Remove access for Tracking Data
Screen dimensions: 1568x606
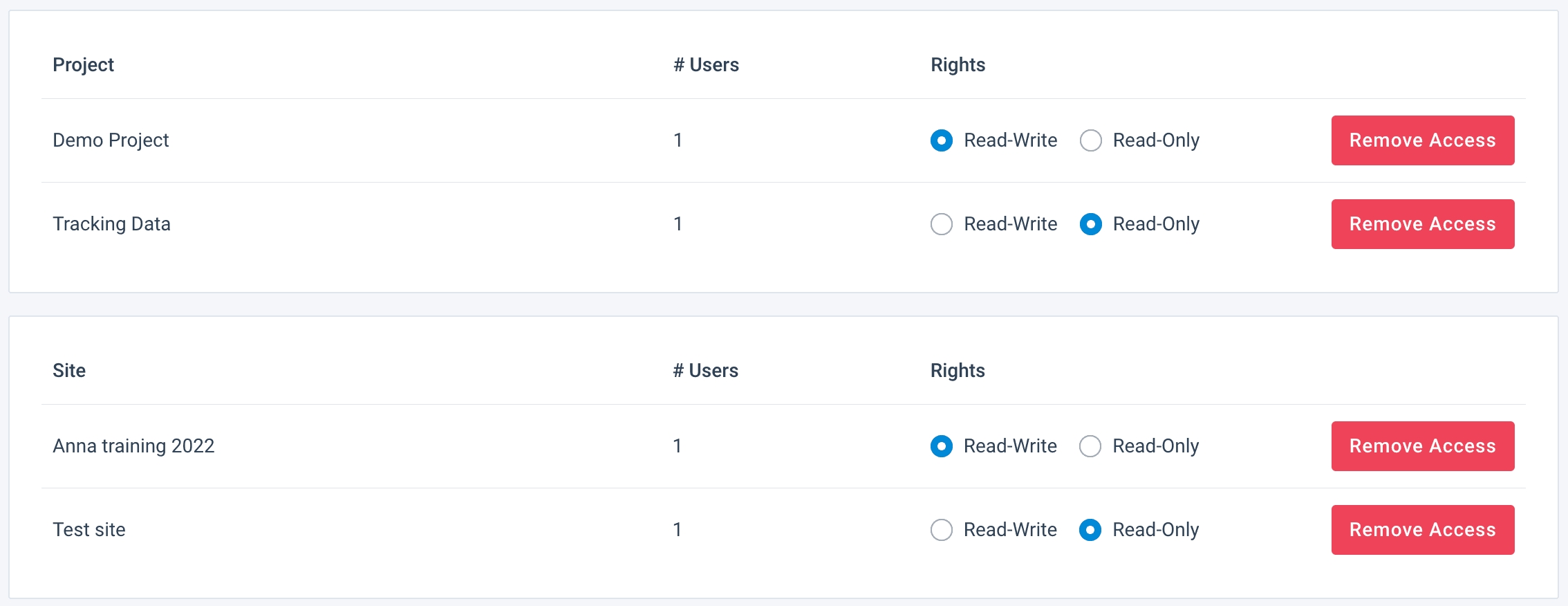click(1422, 224)
